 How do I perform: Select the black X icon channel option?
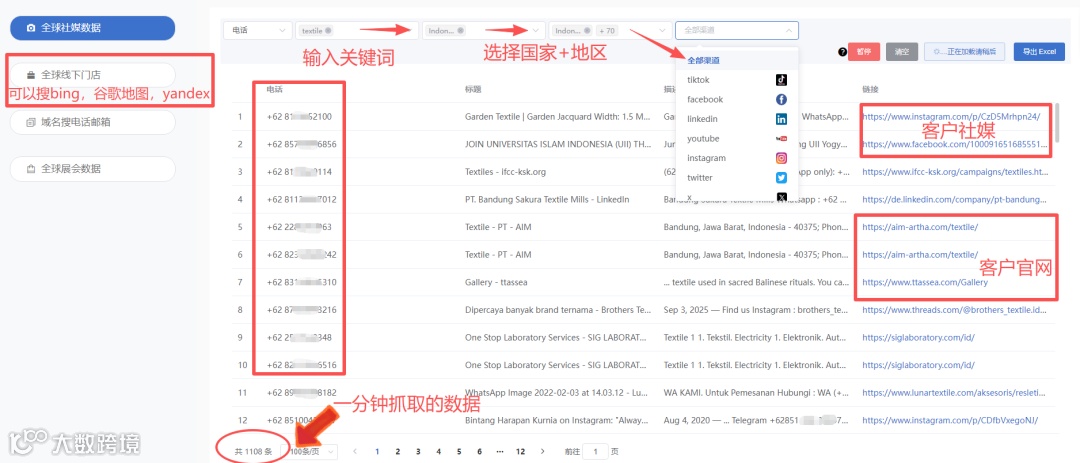point(781,197)
